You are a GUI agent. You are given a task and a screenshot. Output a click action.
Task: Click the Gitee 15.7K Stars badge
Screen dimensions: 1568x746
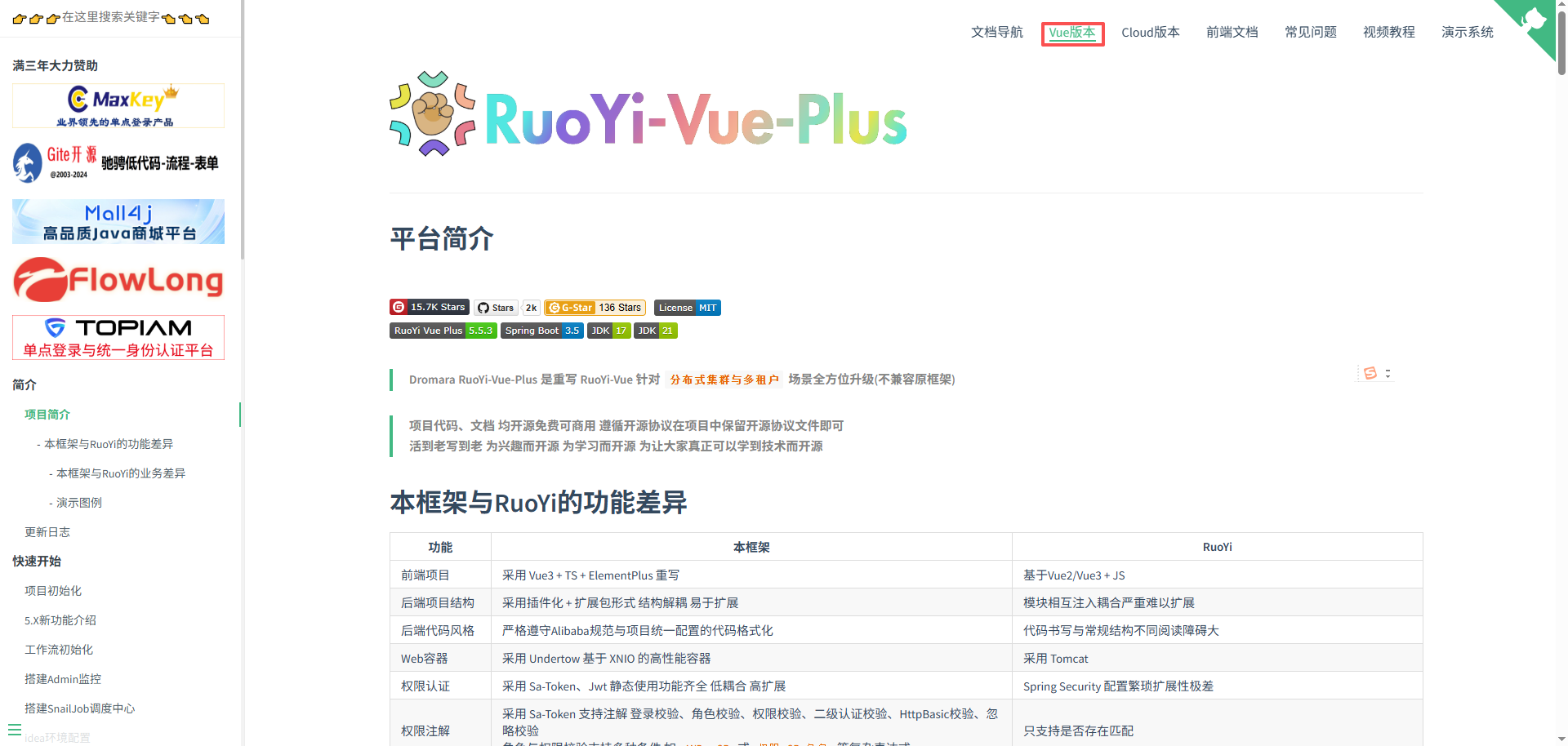430,307
